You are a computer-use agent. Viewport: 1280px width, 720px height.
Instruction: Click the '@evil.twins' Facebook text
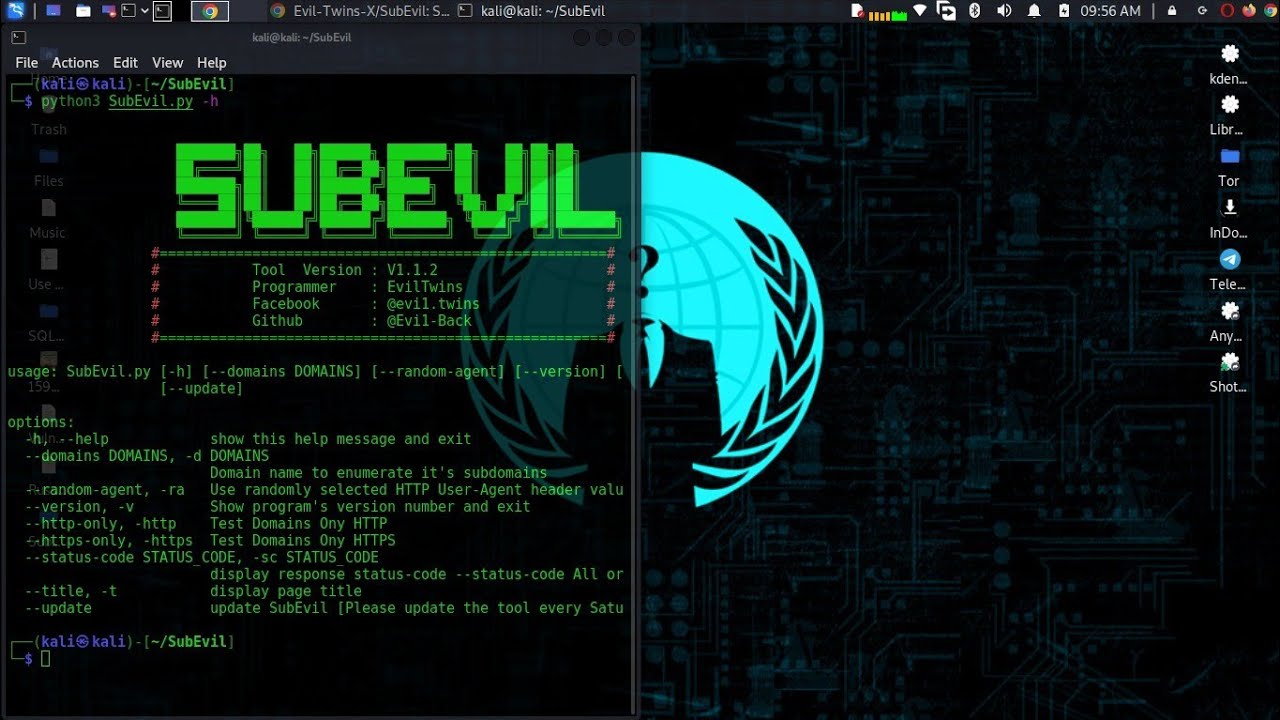pos(433,304)
